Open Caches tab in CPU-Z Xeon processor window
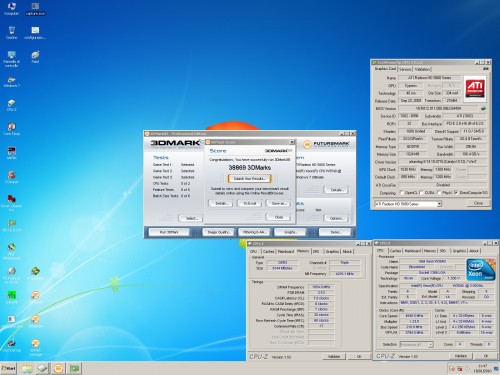 point(395,251)
